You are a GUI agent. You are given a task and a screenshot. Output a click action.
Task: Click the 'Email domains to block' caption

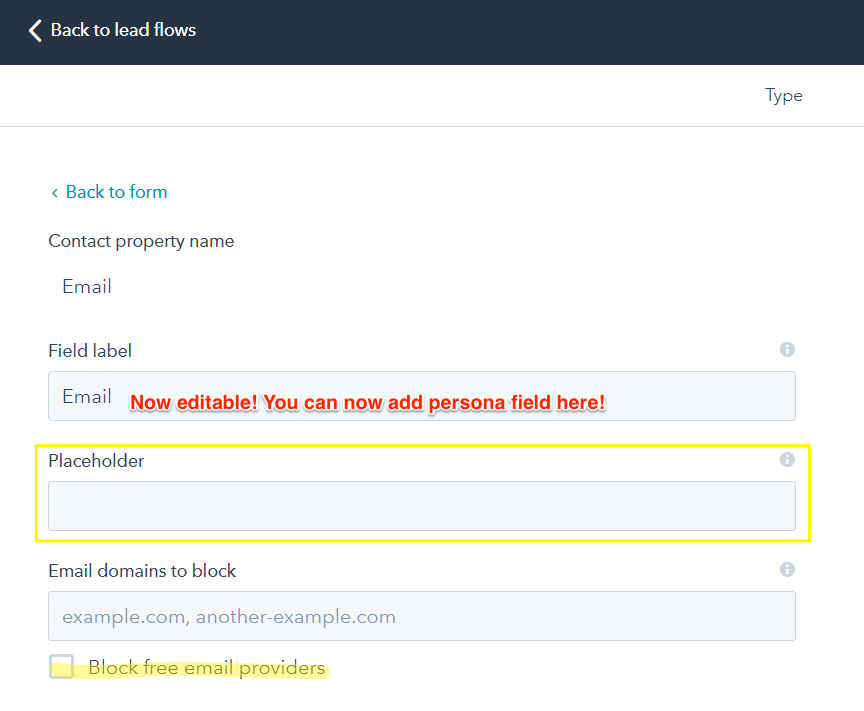(x=142, y=571)
